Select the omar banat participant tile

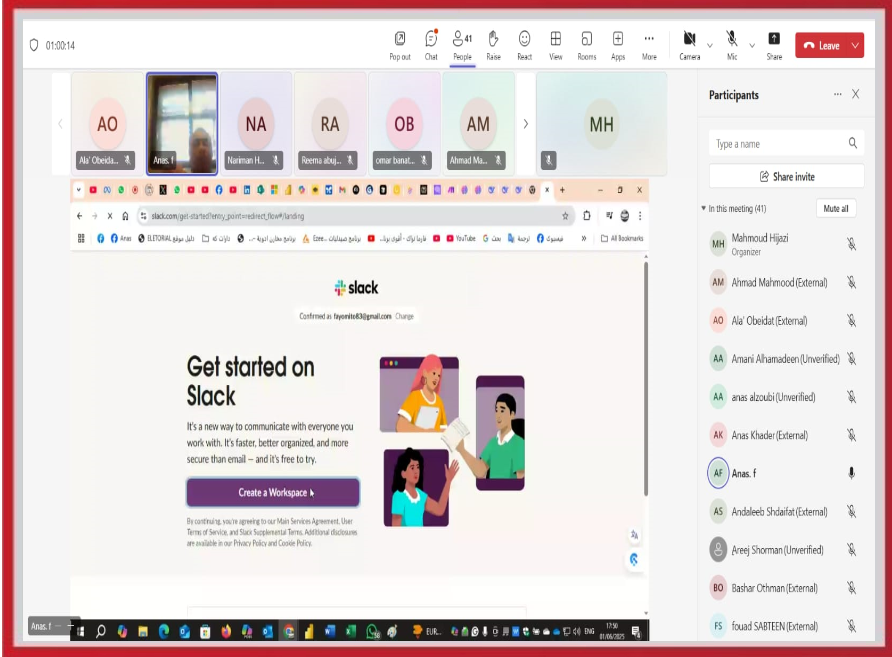(x=404, y=123)
